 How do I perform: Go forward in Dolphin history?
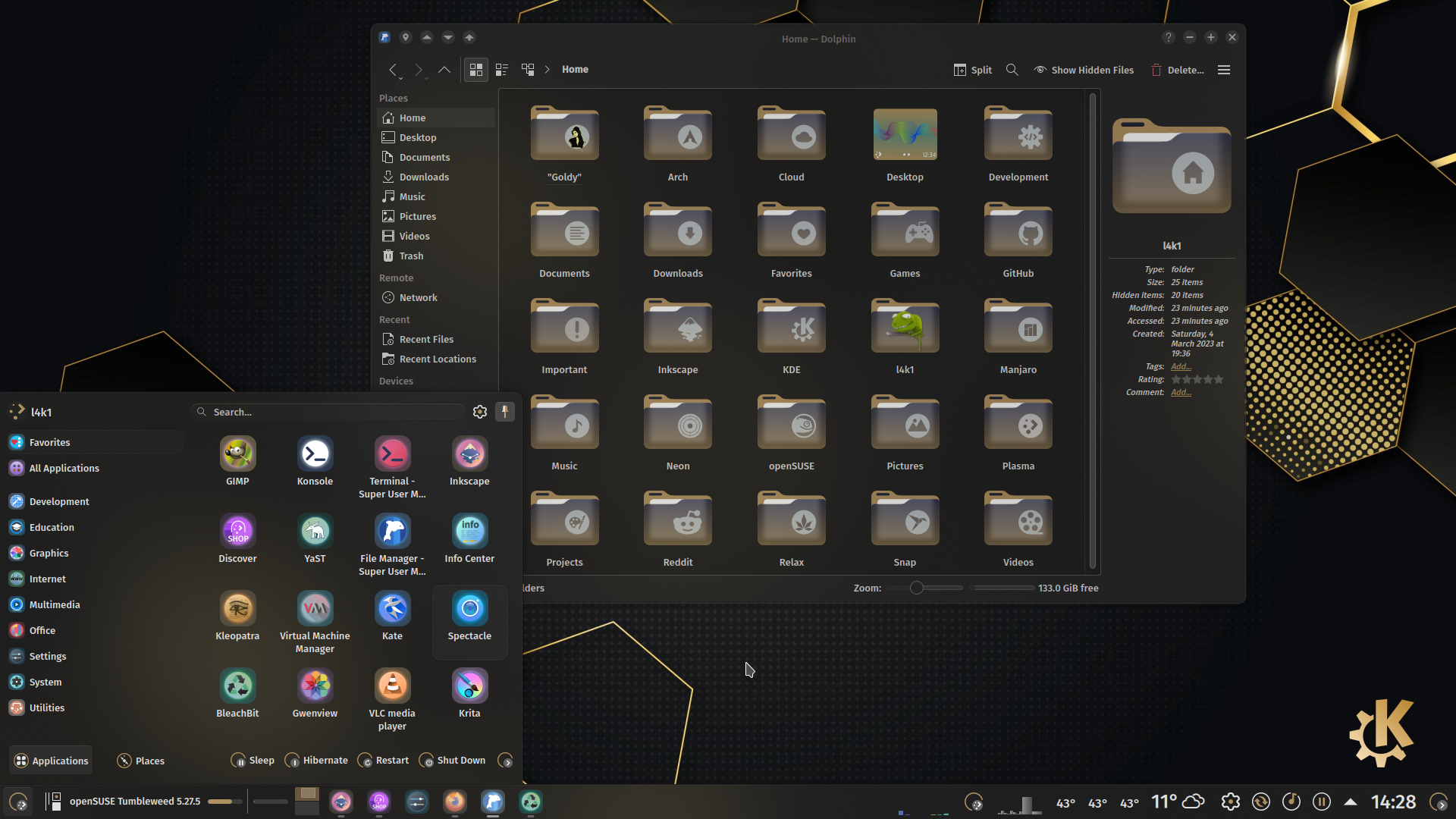pos(419,70)
